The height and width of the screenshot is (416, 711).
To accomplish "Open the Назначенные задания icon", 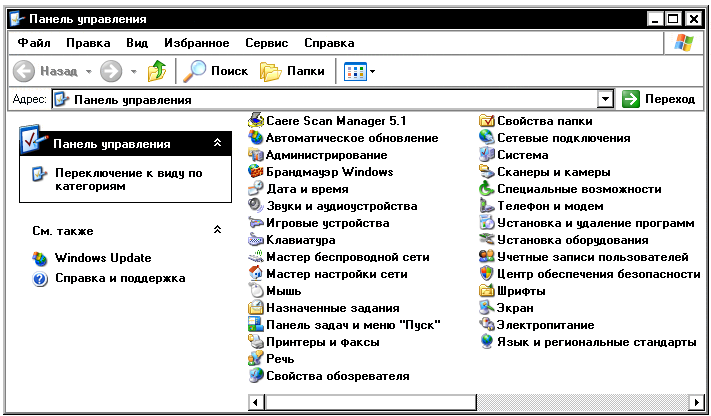I will pyautogui.click(x=256, y=308).
